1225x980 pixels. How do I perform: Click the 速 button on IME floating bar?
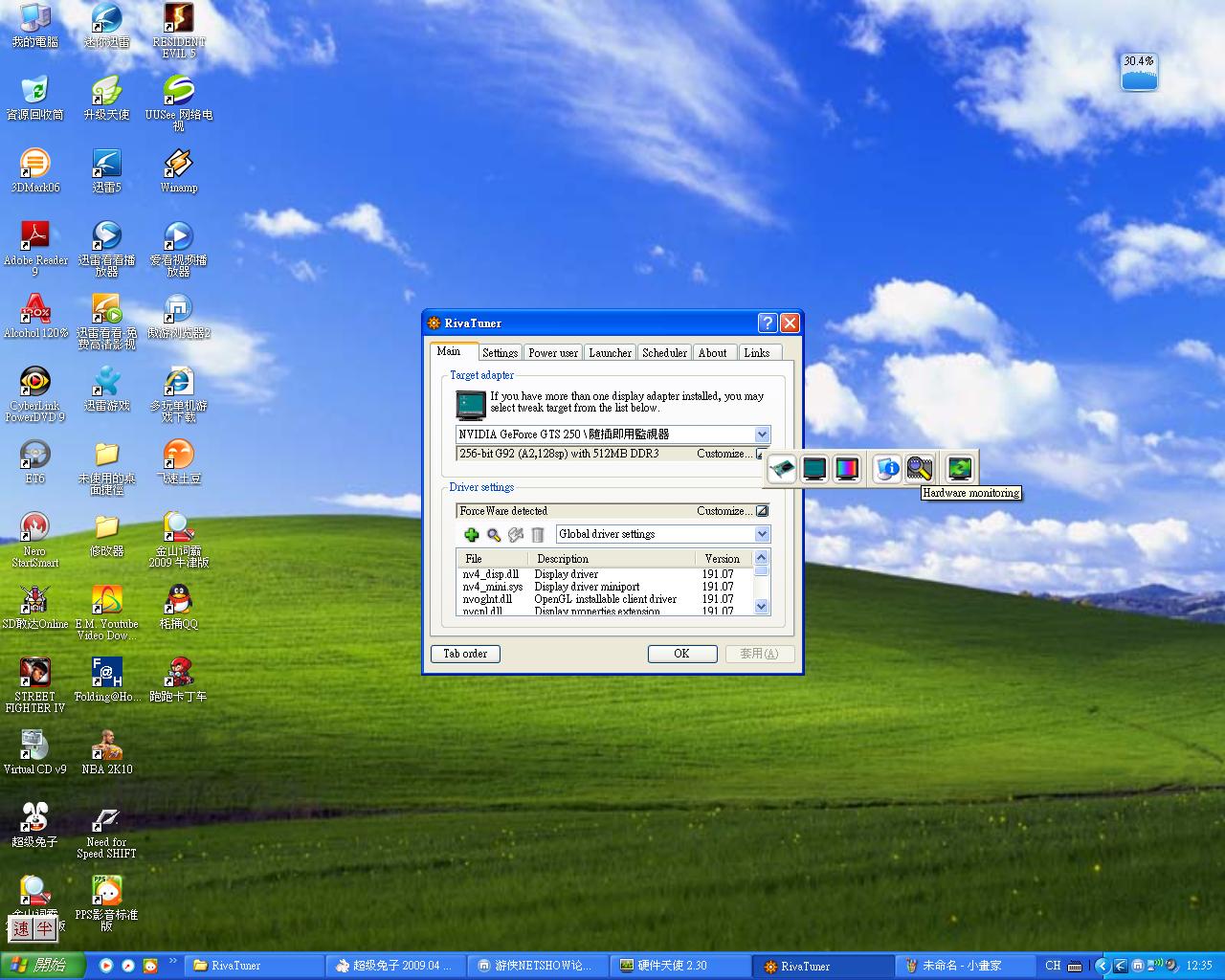21,928
